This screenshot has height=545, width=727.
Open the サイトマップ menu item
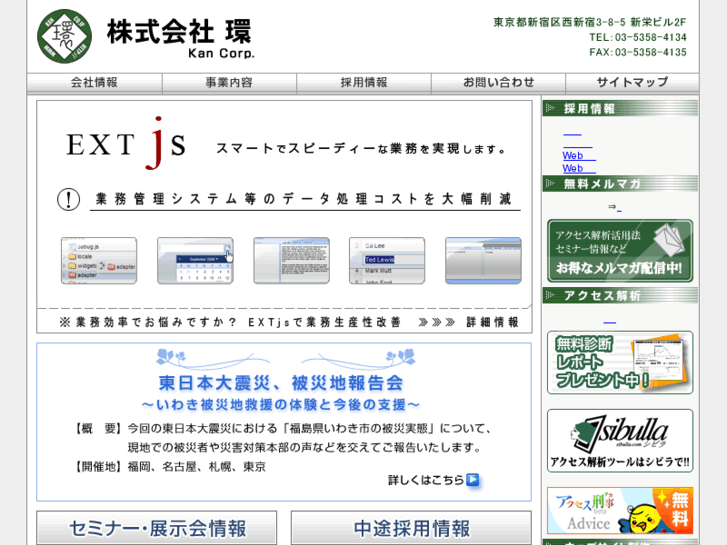pos(632,83)
